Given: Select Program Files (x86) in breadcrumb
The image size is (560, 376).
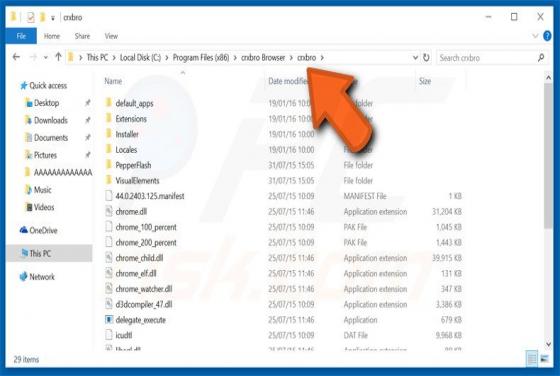Looking at the screenshot, I should (x=201, y=57).
